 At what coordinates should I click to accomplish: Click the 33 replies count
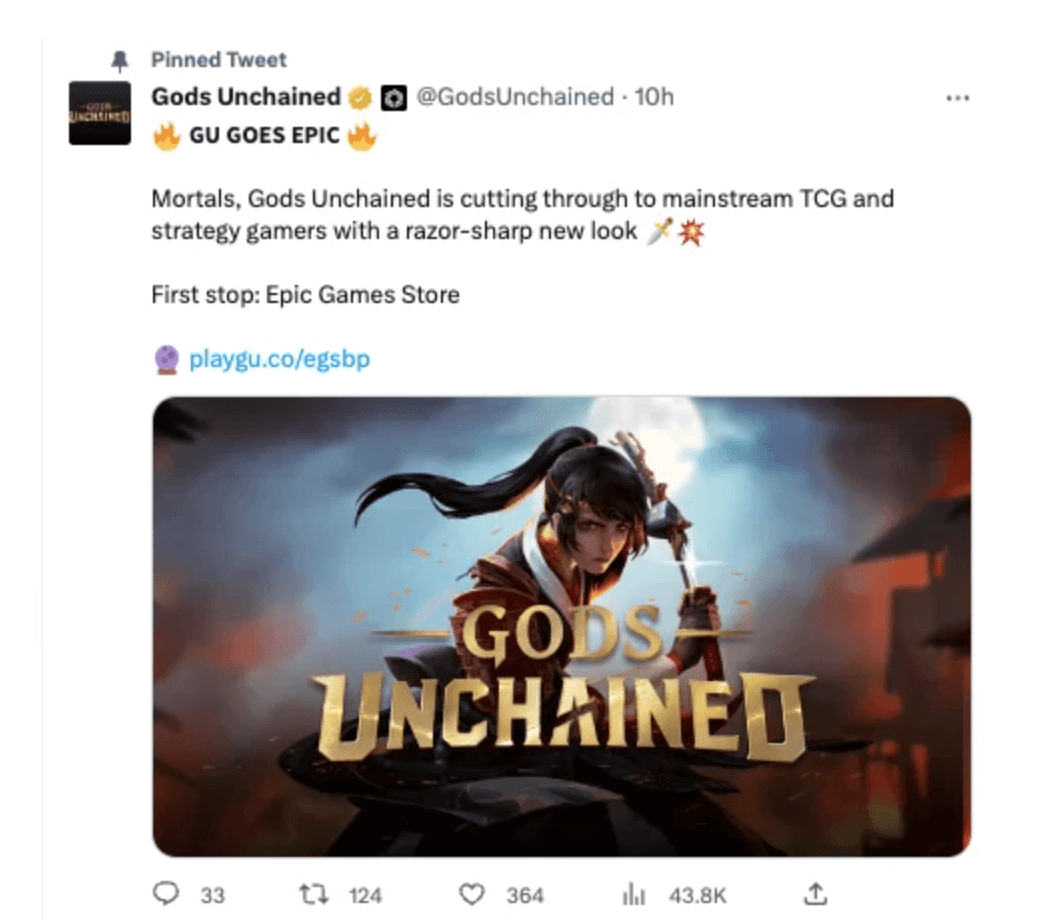tap(212, 895)
